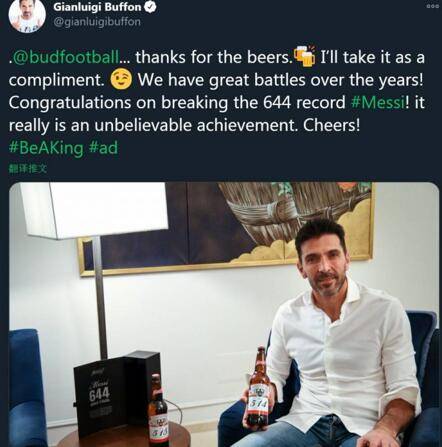Open the @budfootball mention
Image resolution: width=442 pixels, height=447 pixels.
pos(65,57)
